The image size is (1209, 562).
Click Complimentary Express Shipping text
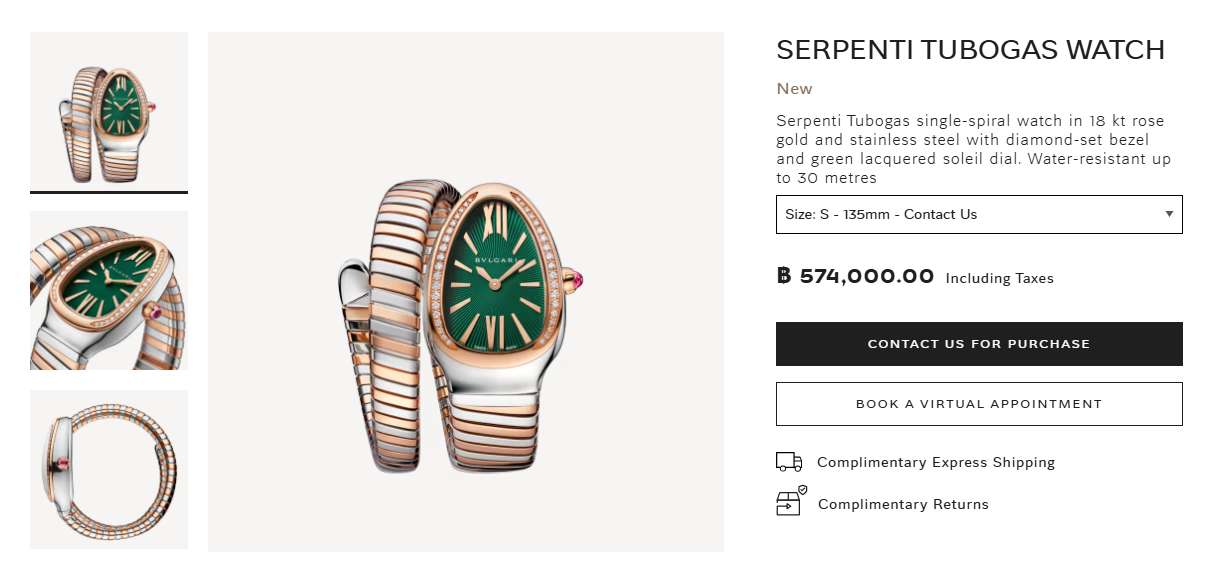935,462
